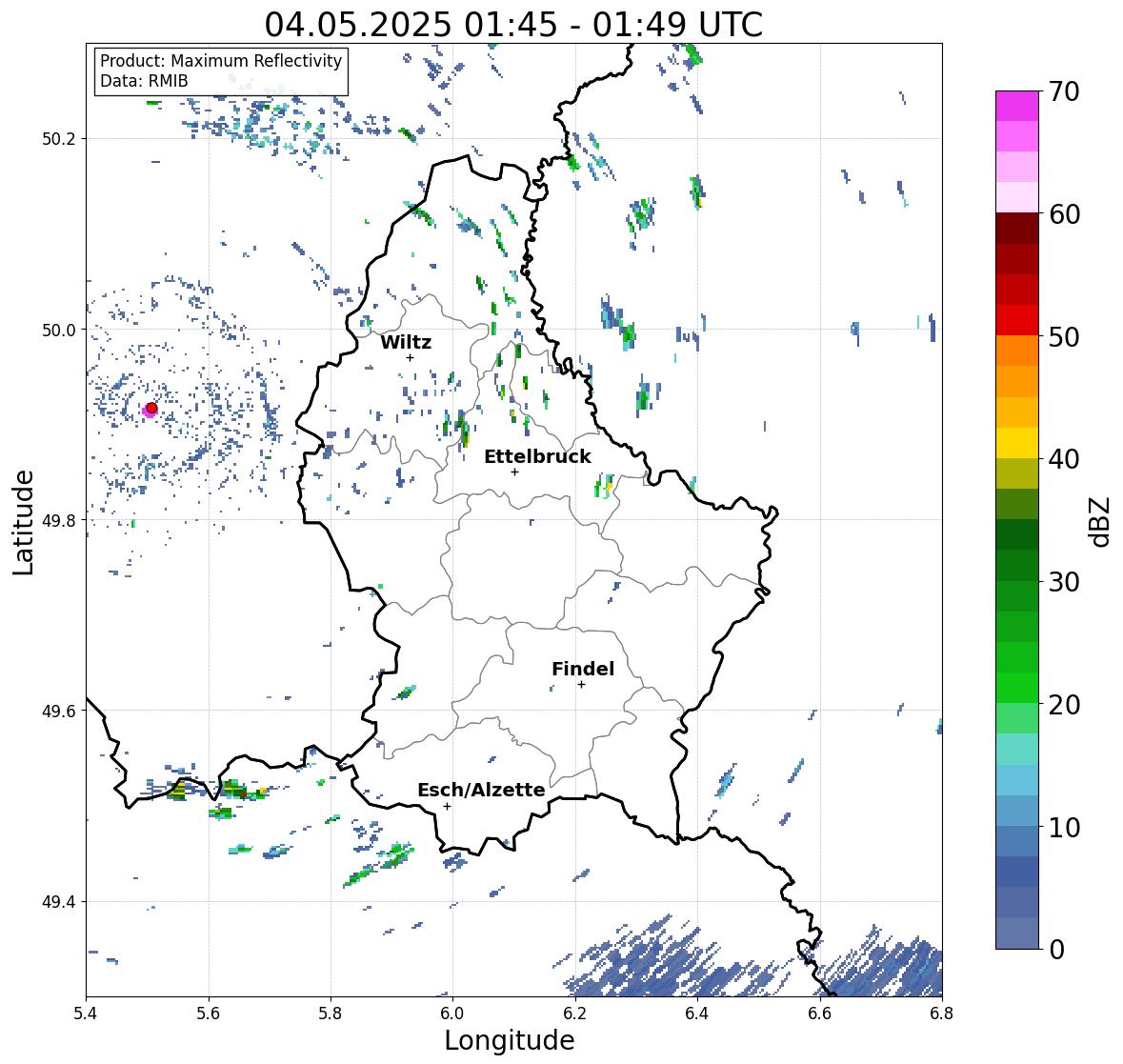Click the Latitude axis label

(23, 523)
